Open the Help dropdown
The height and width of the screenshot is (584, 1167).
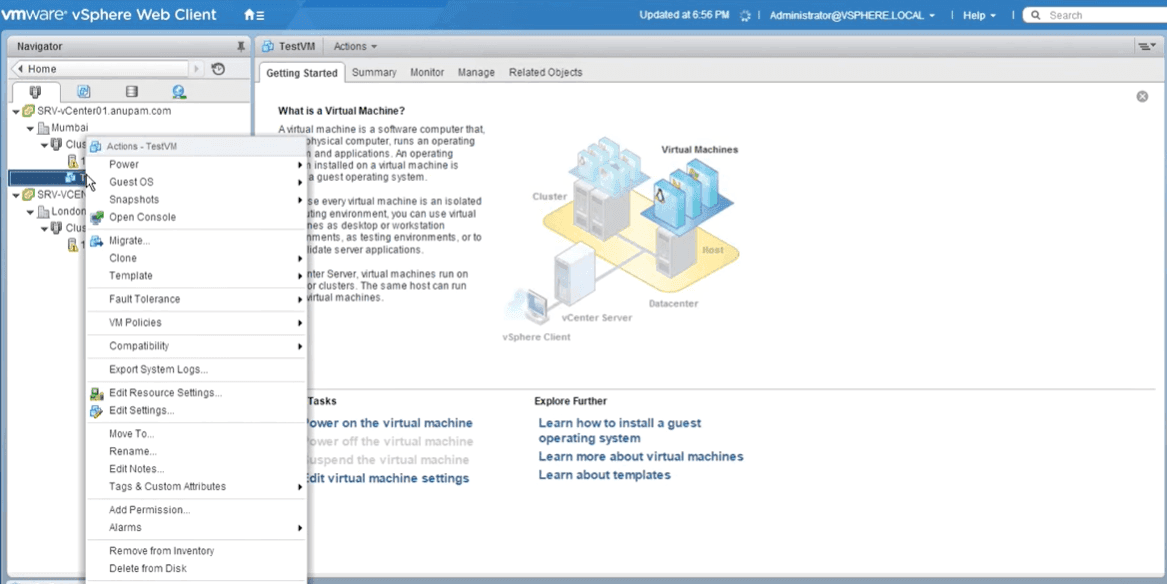coord(979,15)
